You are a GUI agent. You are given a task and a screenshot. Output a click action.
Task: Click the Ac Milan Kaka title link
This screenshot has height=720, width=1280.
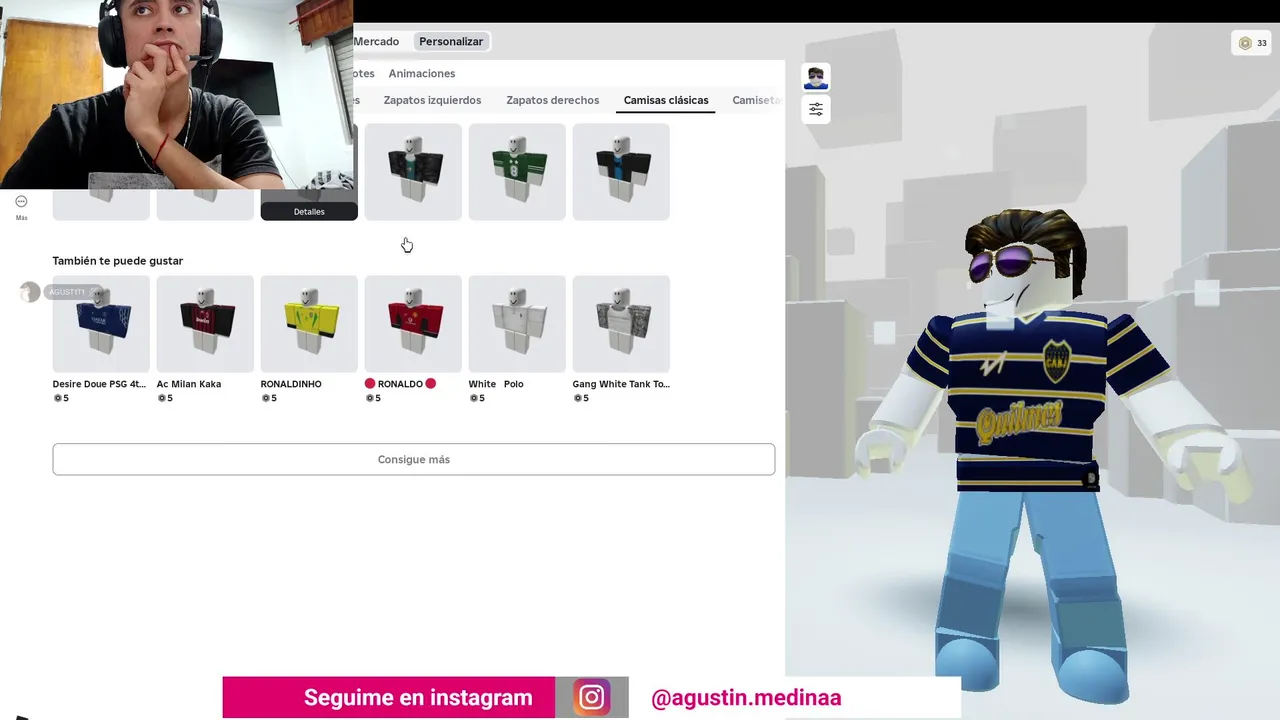click(189, 384)
